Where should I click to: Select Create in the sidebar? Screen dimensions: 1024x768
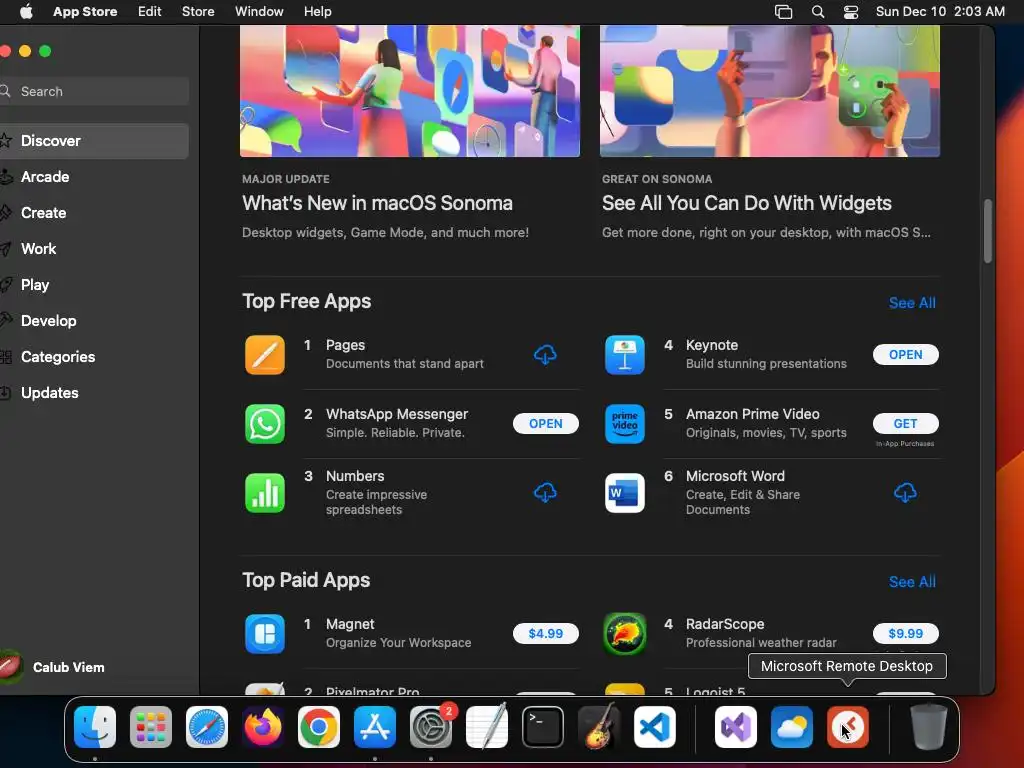(93, 213)
